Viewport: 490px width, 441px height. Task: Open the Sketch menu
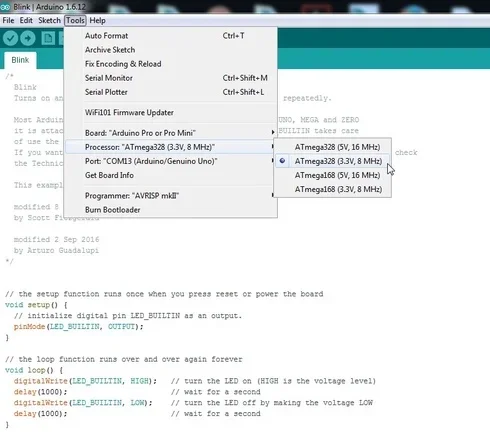click(49, 20)
